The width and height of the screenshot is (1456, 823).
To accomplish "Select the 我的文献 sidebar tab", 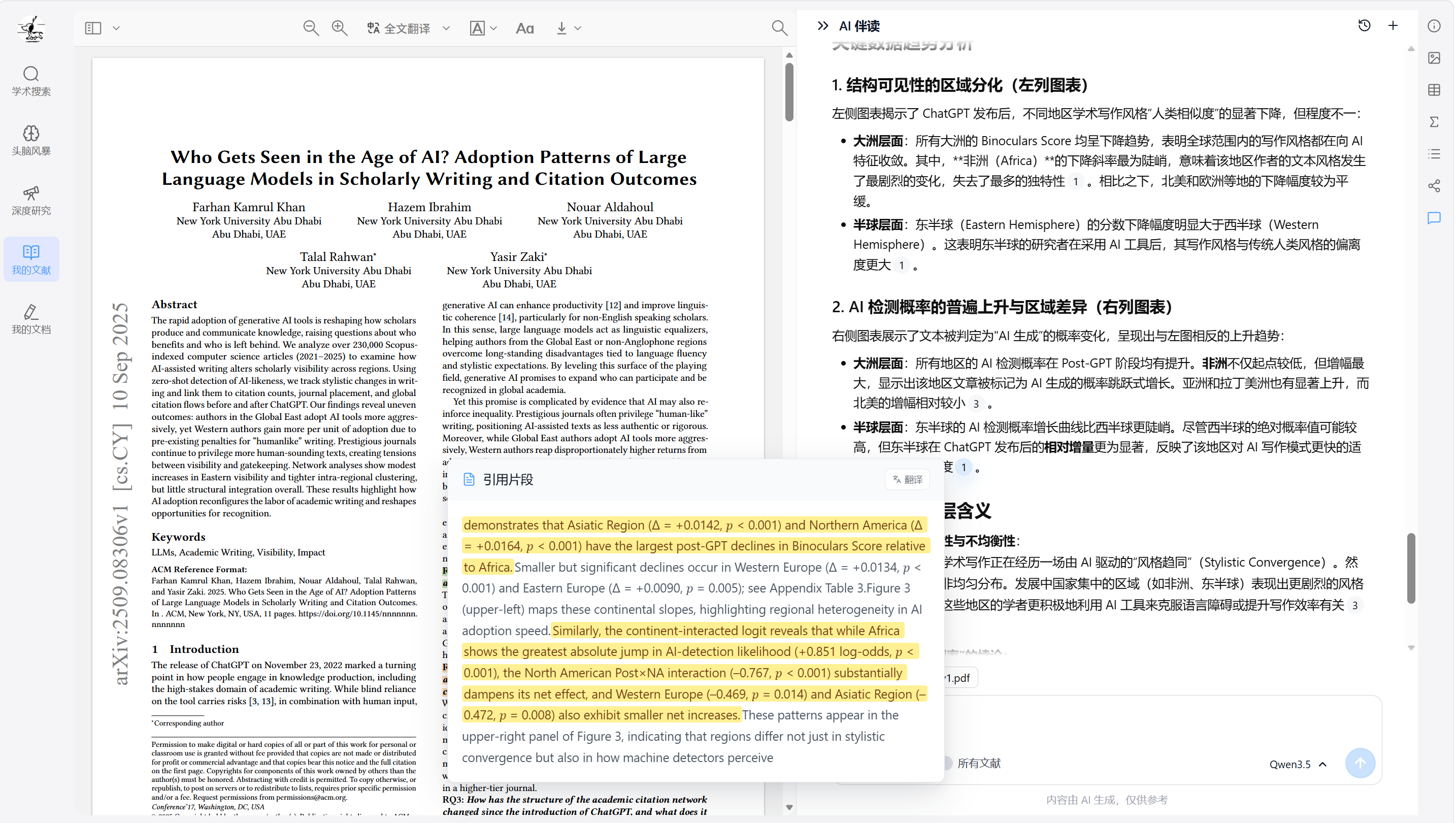I will 31,260.
